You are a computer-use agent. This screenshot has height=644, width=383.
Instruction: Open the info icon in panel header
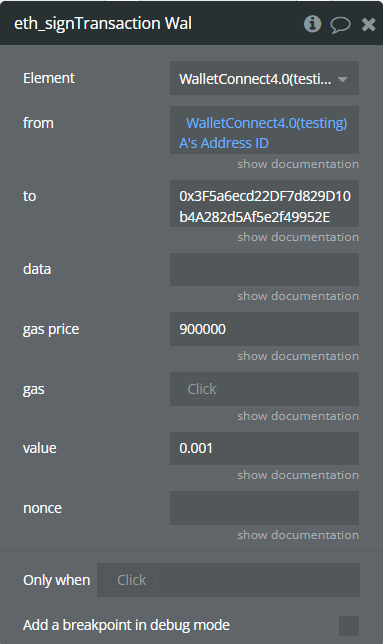[x=312, y=24]
